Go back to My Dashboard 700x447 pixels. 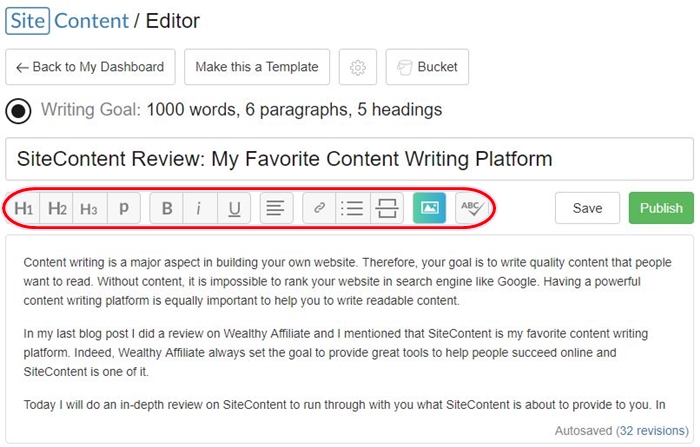(90, 67)
